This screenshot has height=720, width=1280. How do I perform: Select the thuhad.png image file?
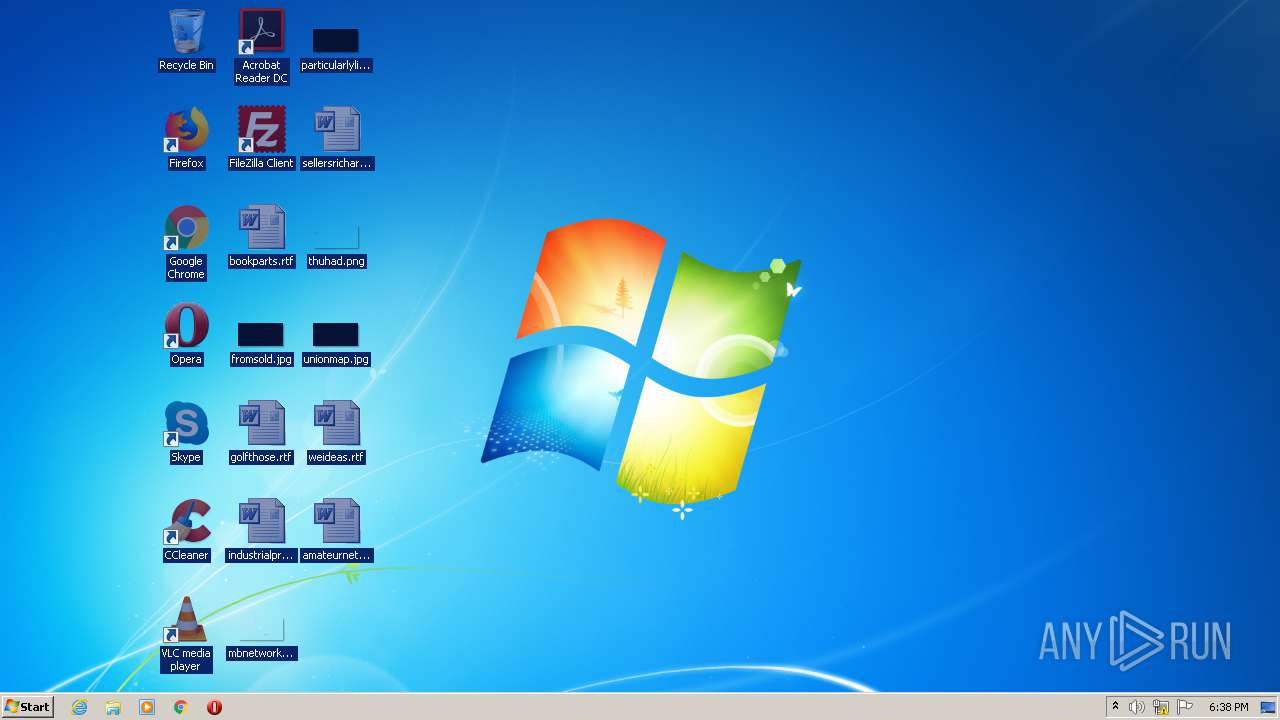[336, 246]
